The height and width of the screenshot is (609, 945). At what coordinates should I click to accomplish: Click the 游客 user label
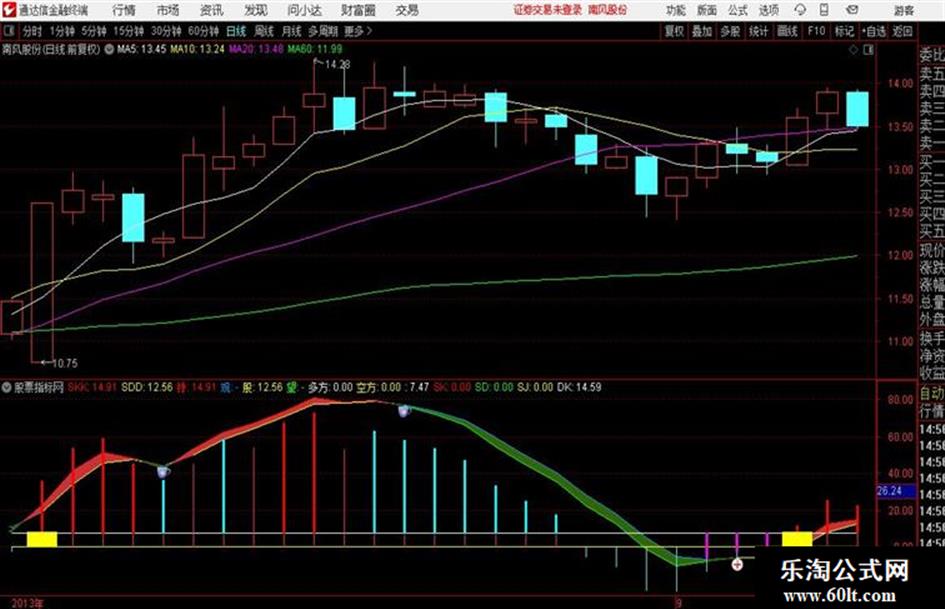tap(903, 10)
